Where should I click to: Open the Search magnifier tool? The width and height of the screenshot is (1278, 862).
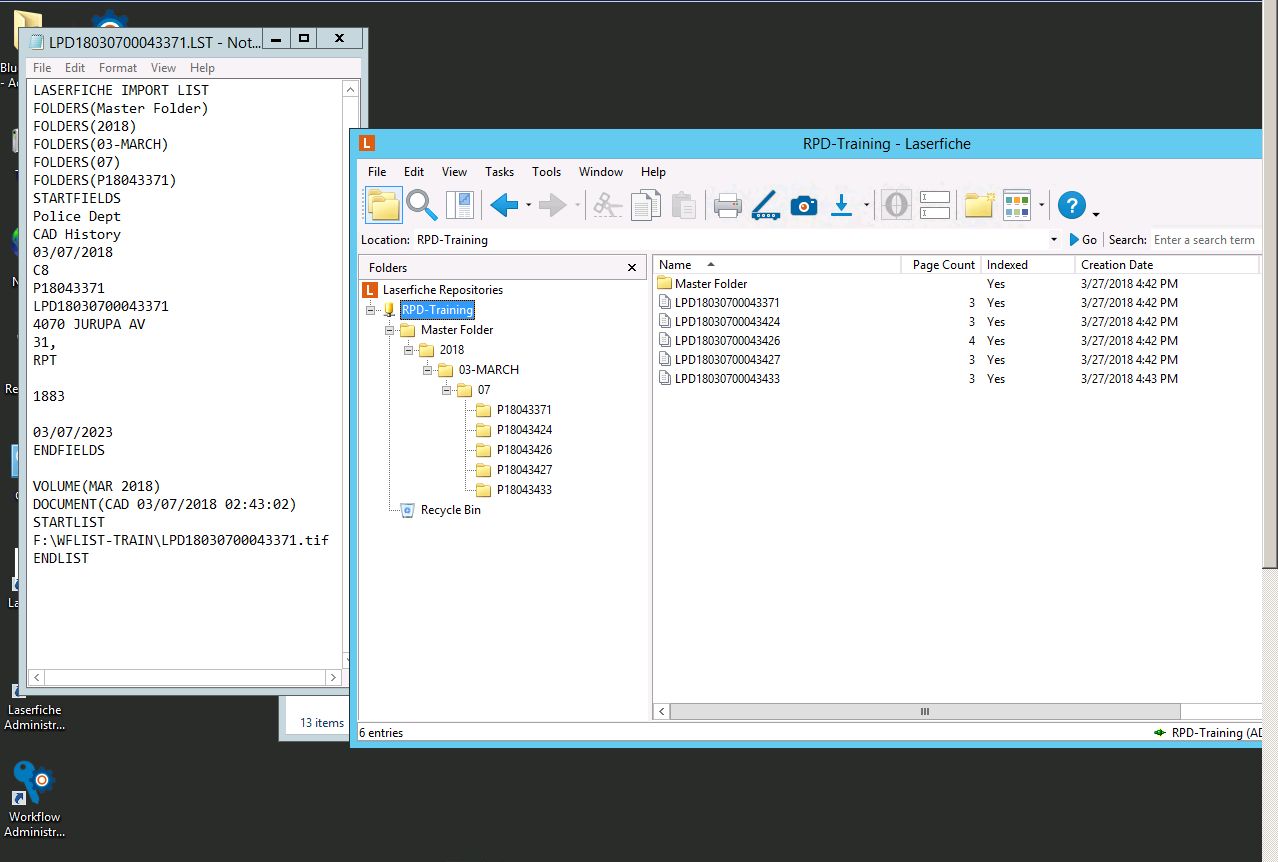pos(422,205)
